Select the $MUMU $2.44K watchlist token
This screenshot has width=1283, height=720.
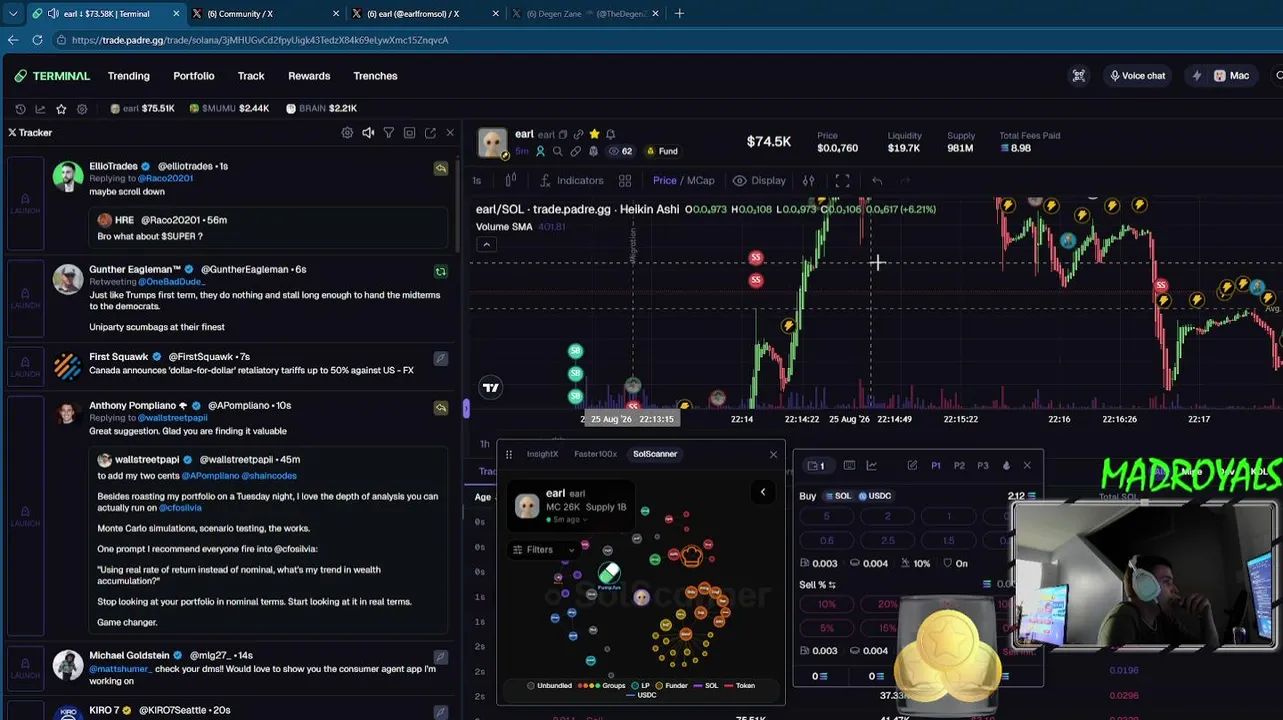click(x=228, y=109)
